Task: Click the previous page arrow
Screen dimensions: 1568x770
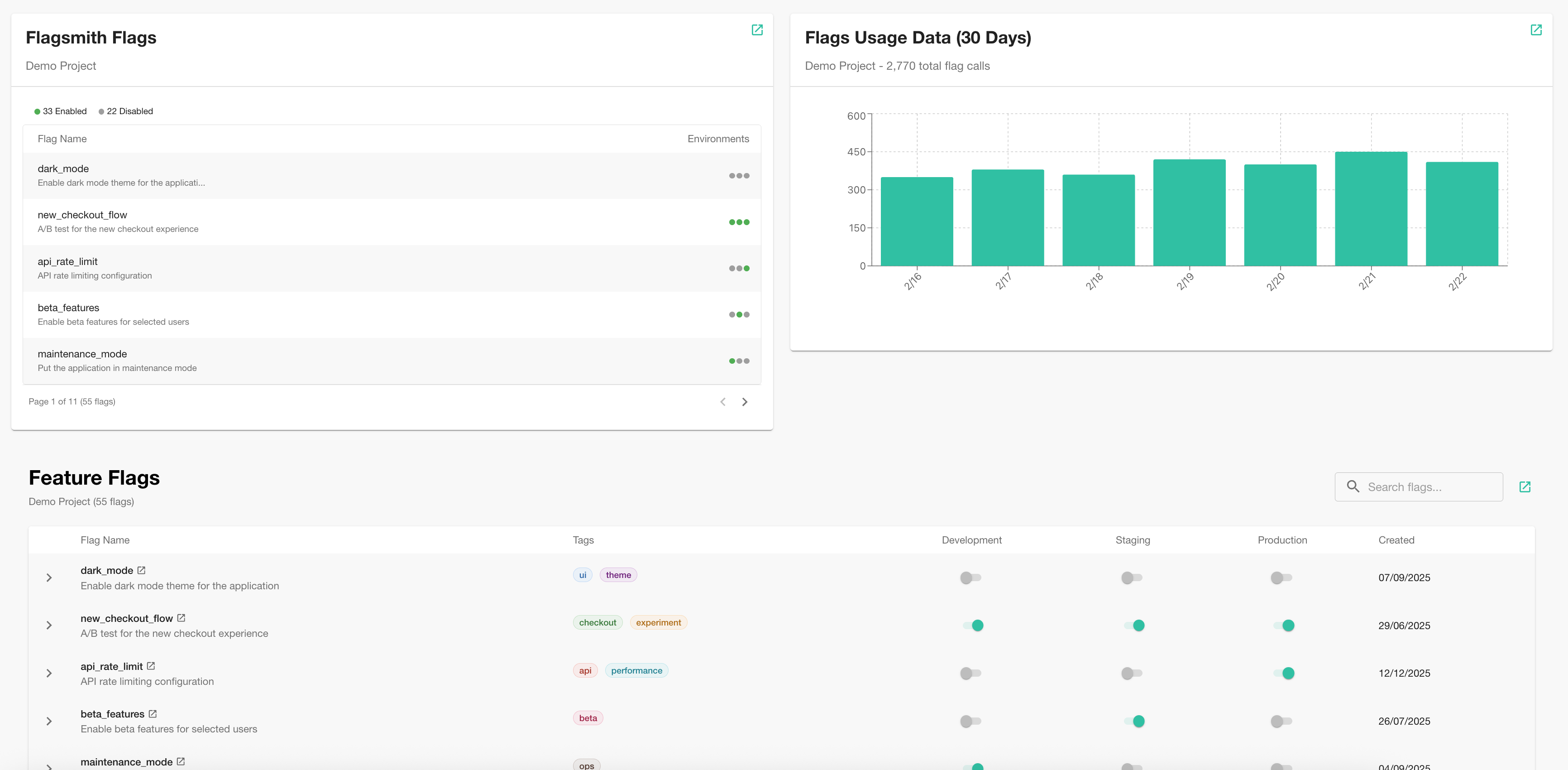Action: [723, 402]
